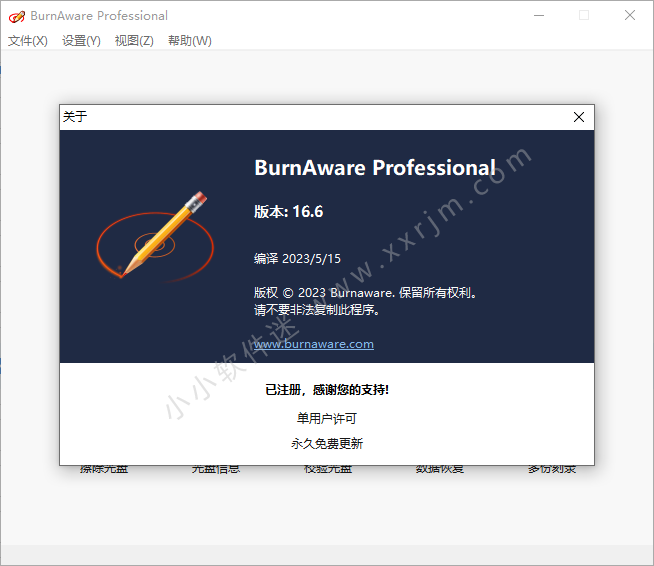
Task: Select the 编译 2023/5/15 text
Action: pyautogui.click(x=297, y=259)
